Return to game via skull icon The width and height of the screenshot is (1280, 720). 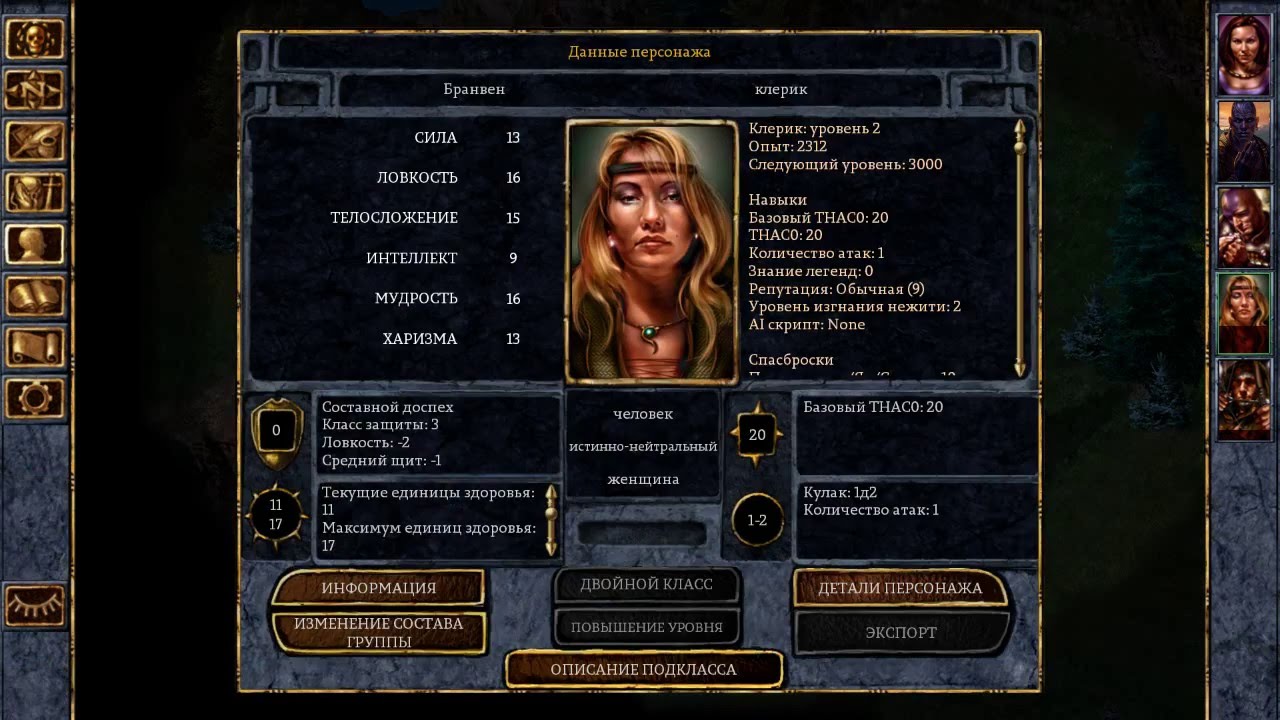click(x=35, y=39)
